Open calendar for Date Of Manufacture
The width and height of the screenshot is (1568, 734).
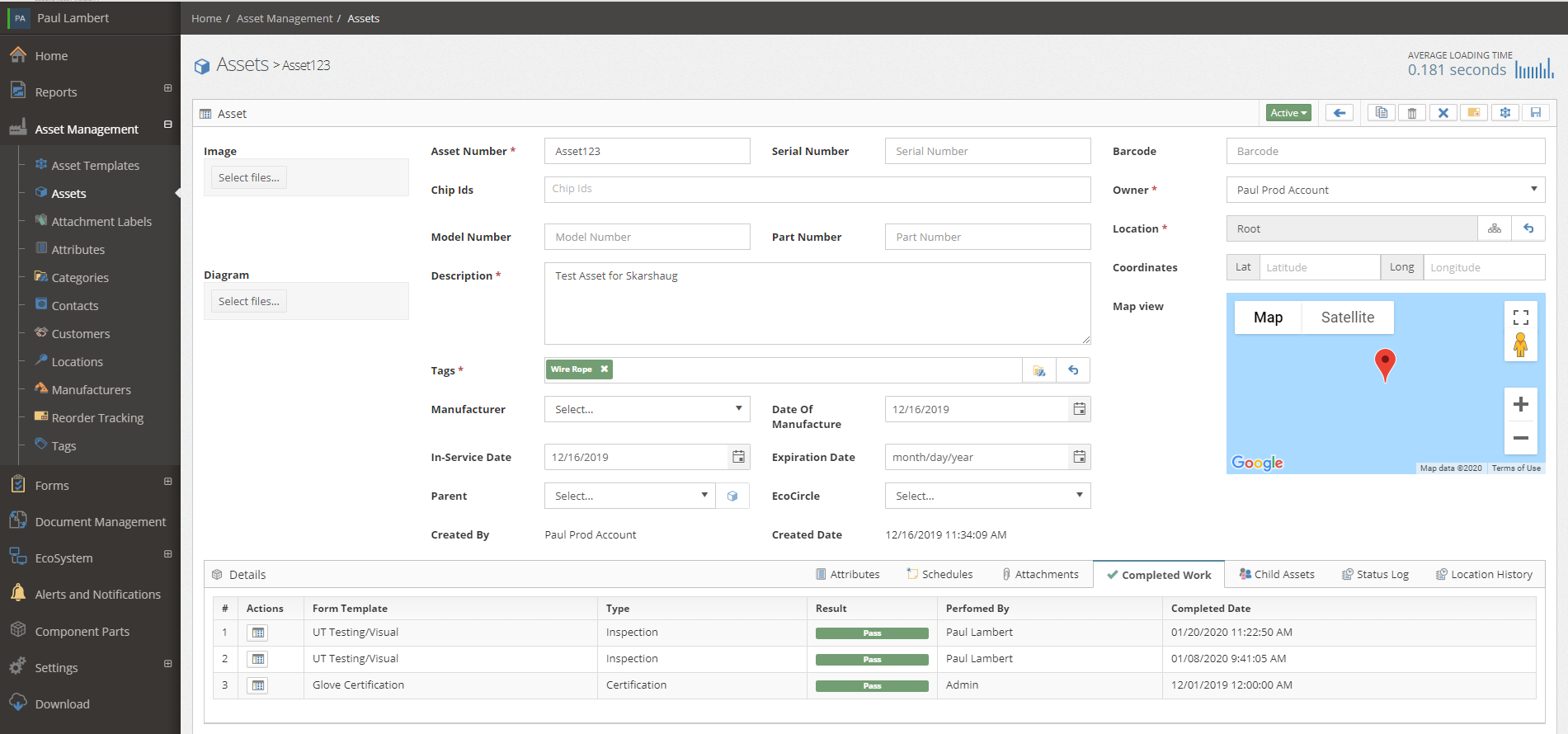(1078, 409)
